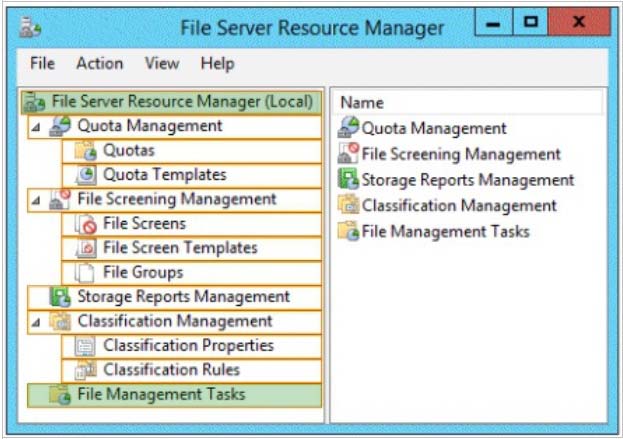The height and width of the screenshot is (439, 623).
Task: Click the Quota Management icon in the Name list
Action: click(x=348, y=127)
